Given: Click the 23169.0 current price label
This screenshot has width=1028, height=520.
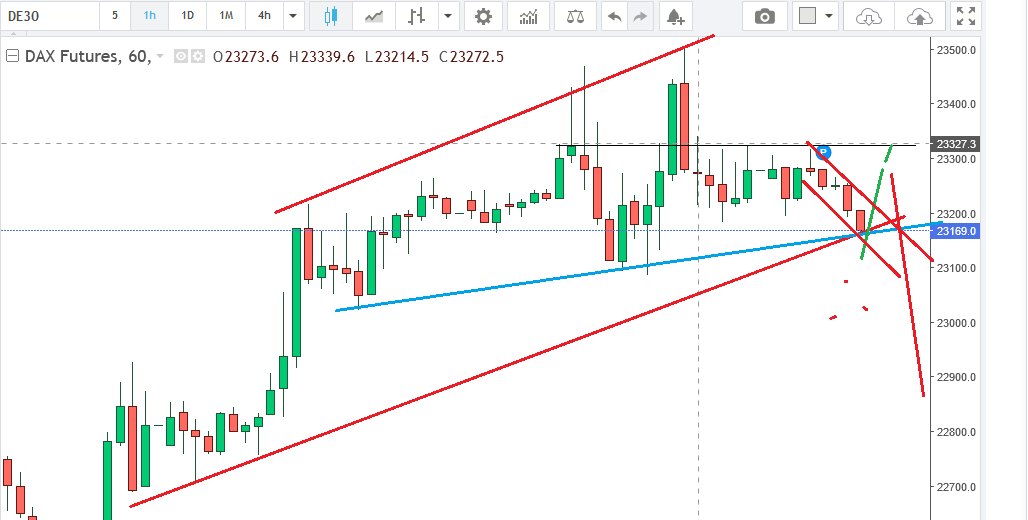Looking at the screenshot, I should [x=955, y=231].
